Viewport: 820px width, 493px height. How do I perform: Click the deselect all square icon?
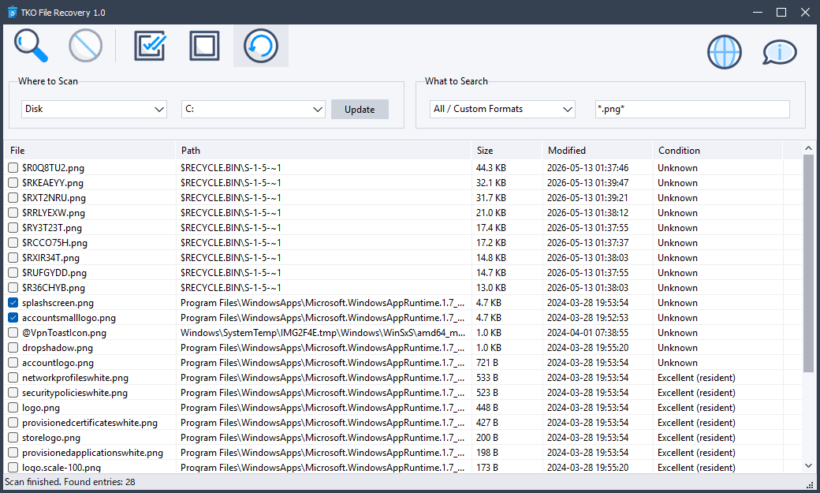[x=204, y=46]
